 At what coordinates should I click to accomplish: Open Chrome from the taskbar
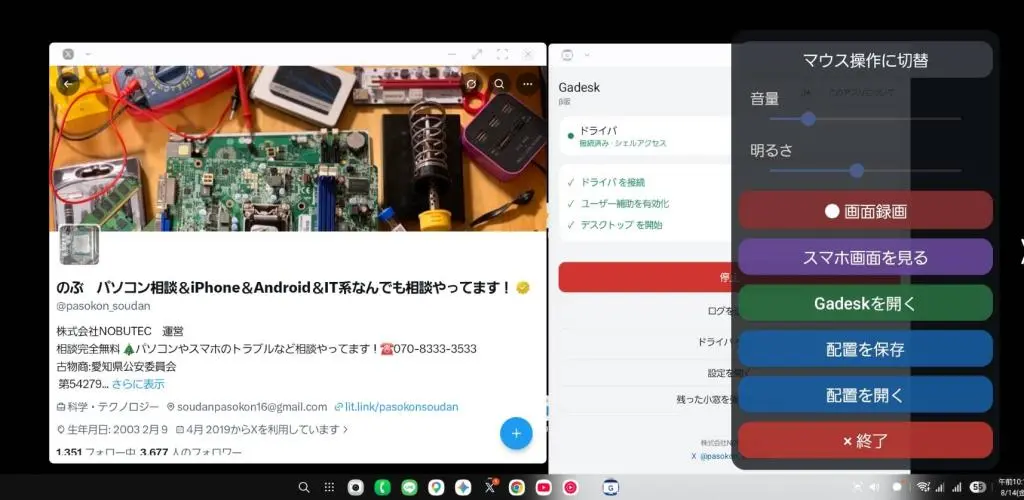coord(517,487)
